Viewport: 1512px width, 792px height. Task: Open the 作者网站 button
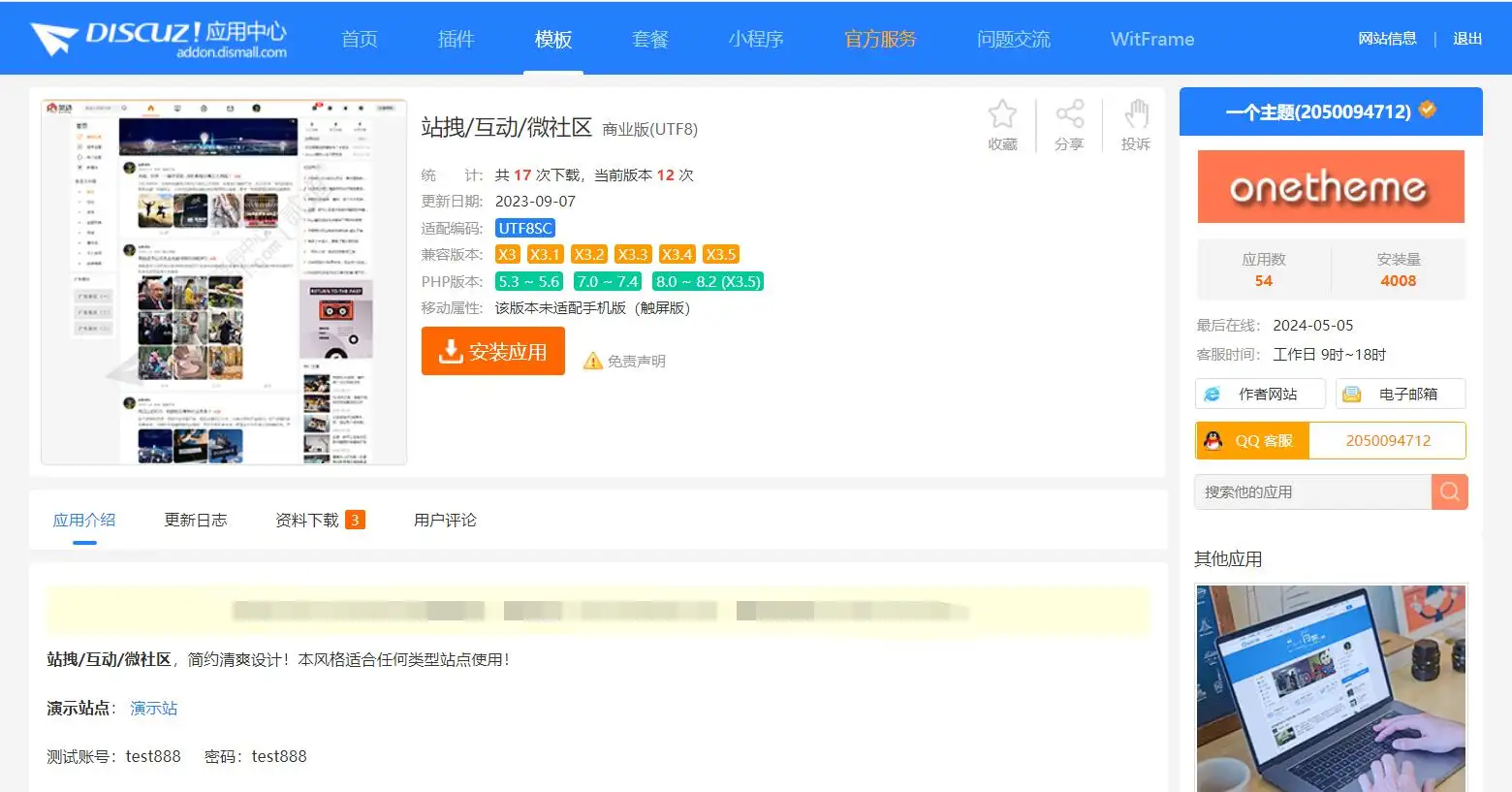tap(1260, 394)
